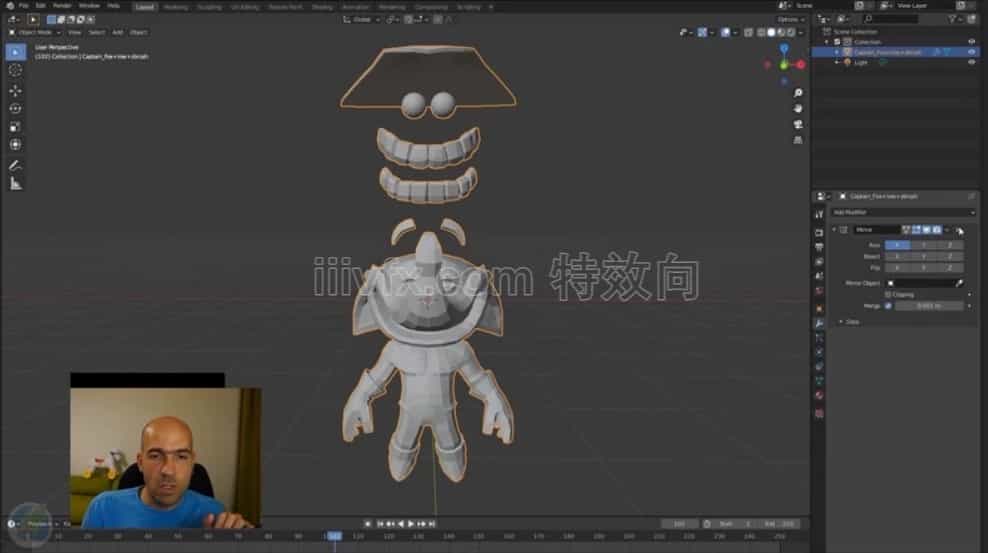Open the File menu
Screen dimensions: 988x553
(23, 6)
